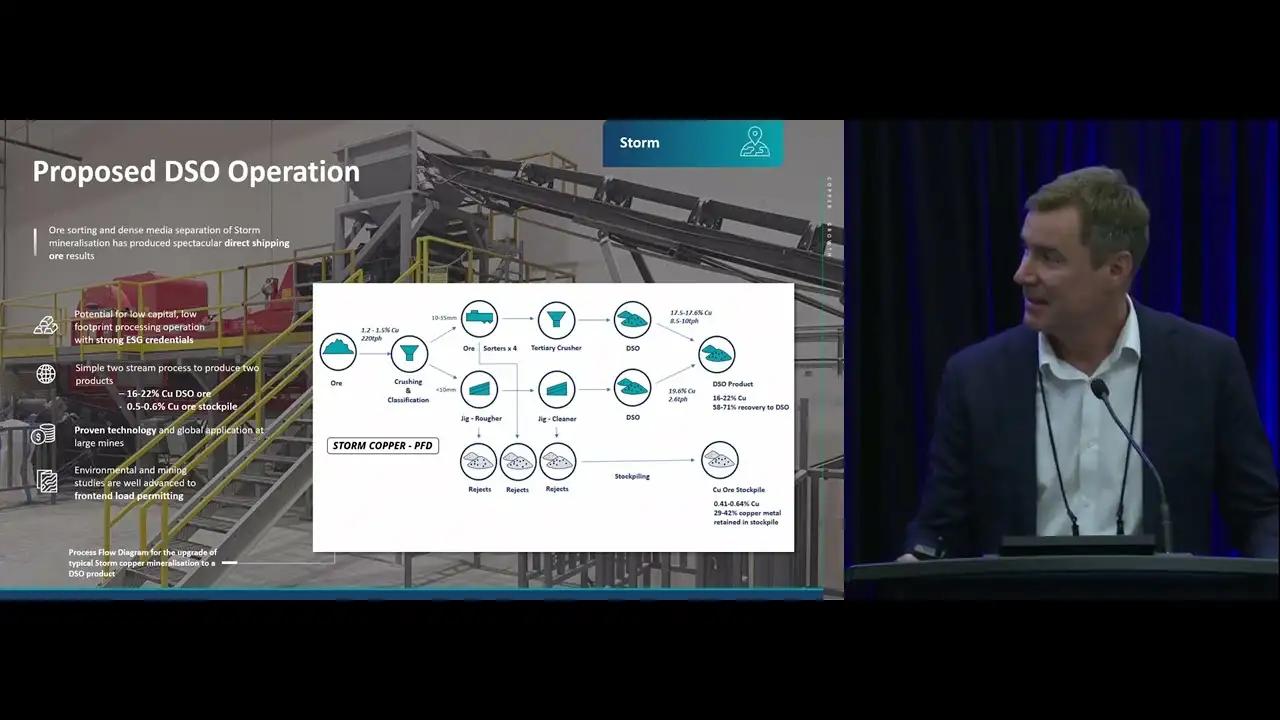Click the leftmost Rejects icon under Jig Rougher
This screenshot has width=1280, height=720.
(479, 461)
